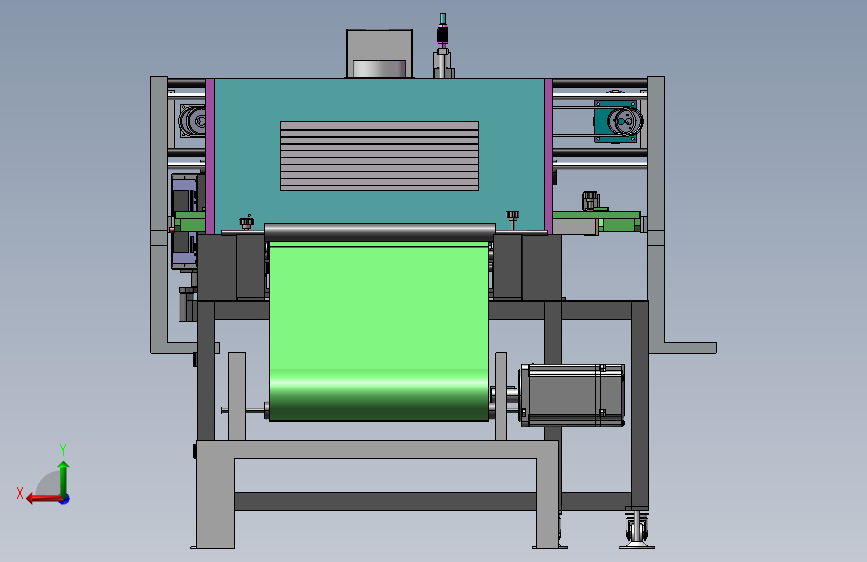Select the right knob at the cover's bottom edge

click(513, 217)
